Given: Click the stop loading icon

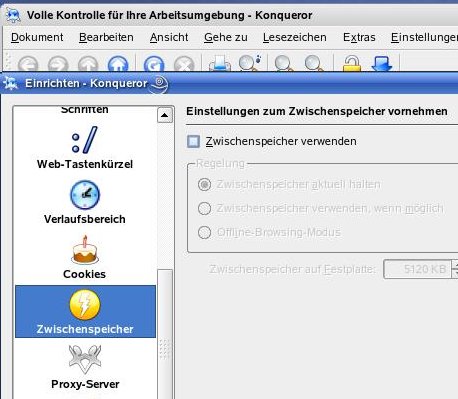Looking at the screenshot, I should tap(184, 63).
